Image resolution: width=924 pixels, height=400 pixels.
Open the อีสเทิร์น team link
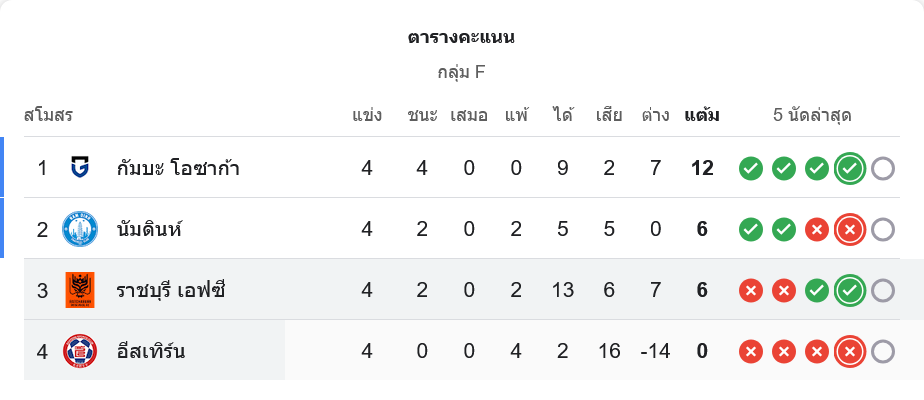(x=151, y=352)
